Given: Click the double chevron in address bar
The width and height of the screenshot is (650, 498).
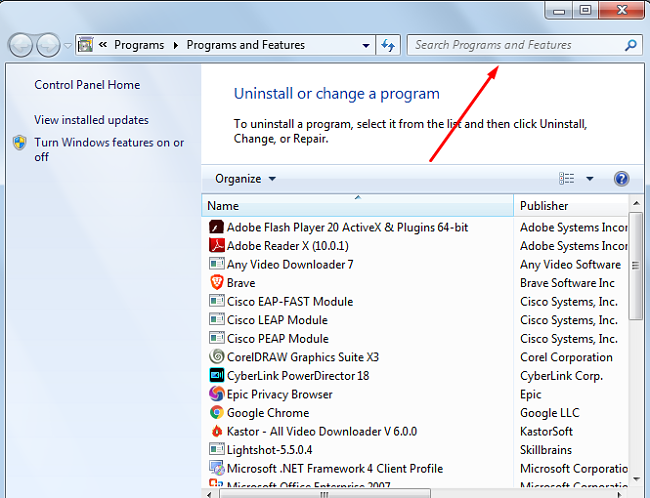Looking at the screenshot, I should [x=103, y=44].
